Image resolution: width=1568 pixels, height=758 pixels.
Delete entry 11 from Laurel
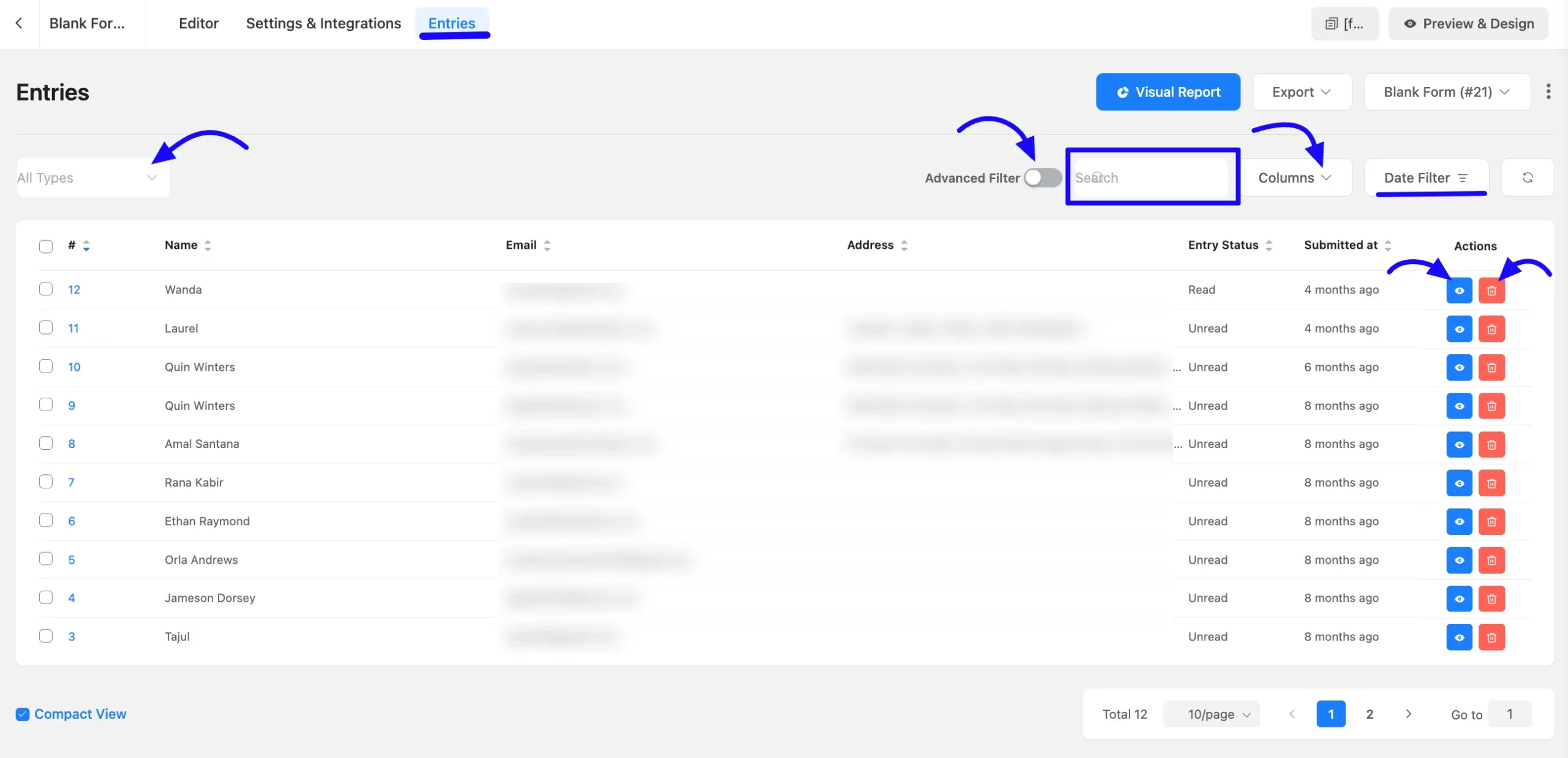[1491, 329]
